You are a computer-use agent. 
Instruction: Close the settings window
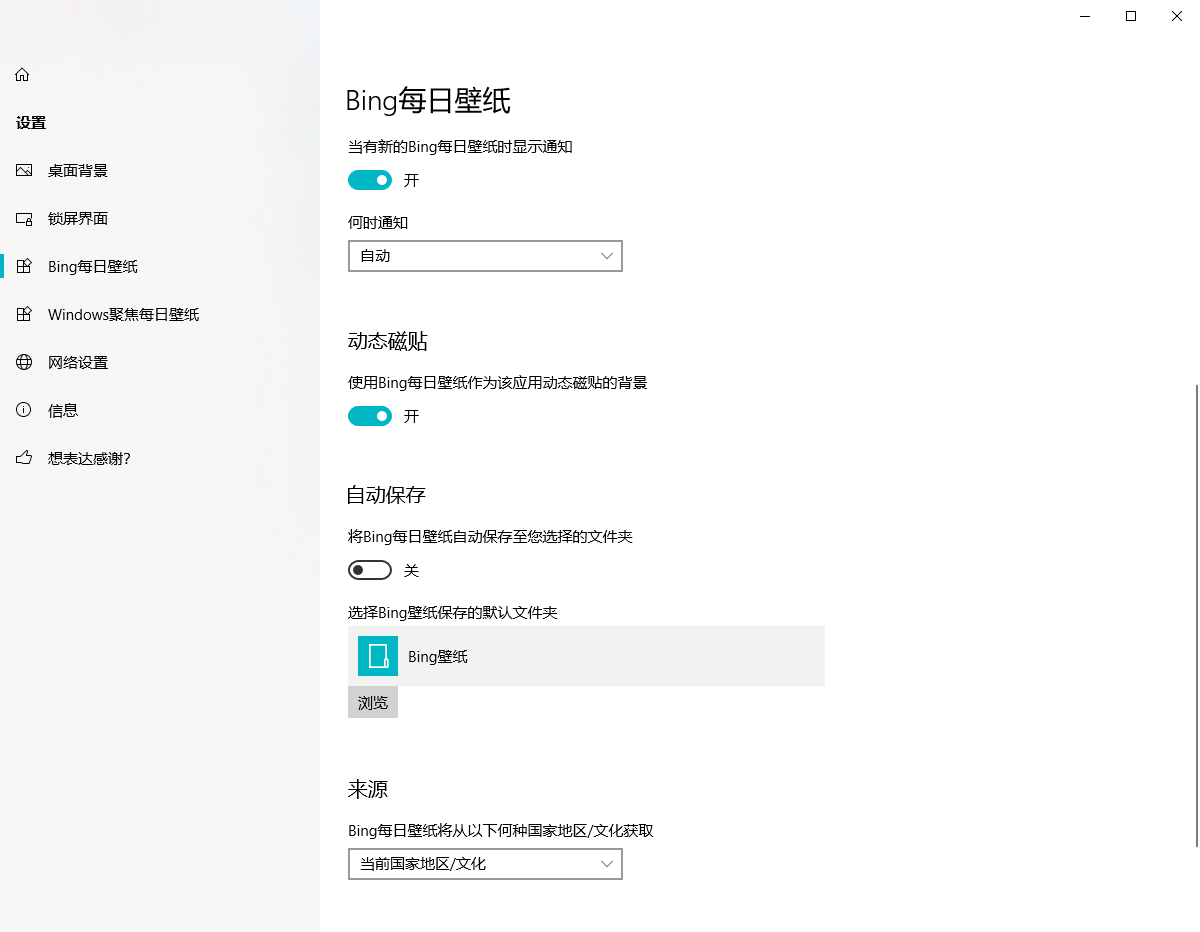click(x=1177, y=16)
